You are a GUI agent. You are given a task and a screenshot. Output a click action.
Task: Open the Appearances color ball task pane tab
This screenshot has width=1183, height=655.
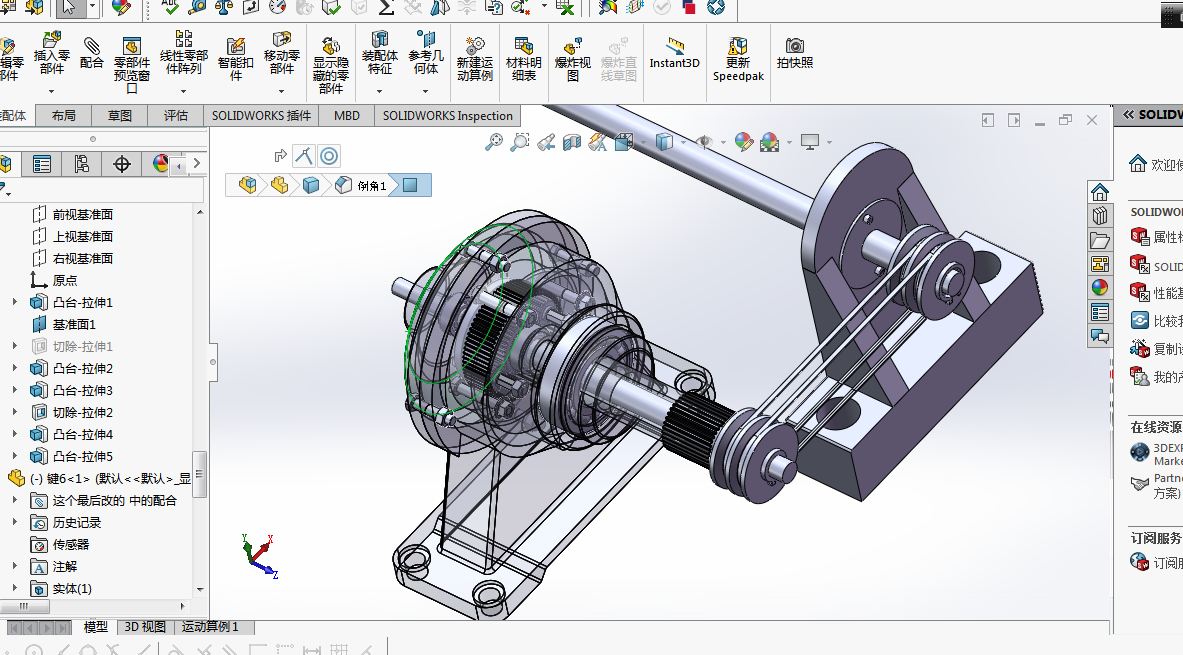(x=1099, y=288)
